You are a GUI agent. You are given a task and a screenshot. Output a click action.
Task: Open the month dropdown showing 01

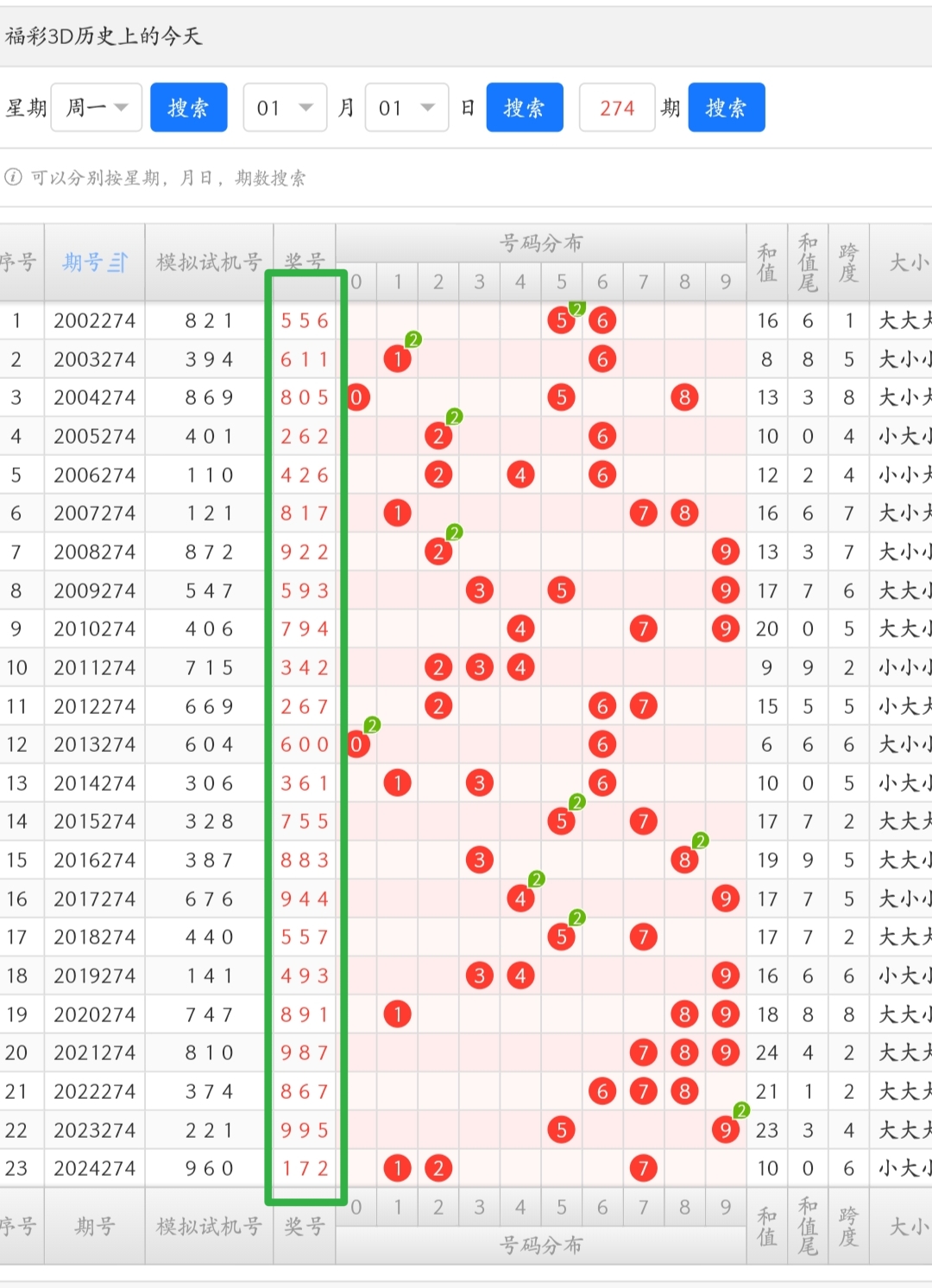285,108
